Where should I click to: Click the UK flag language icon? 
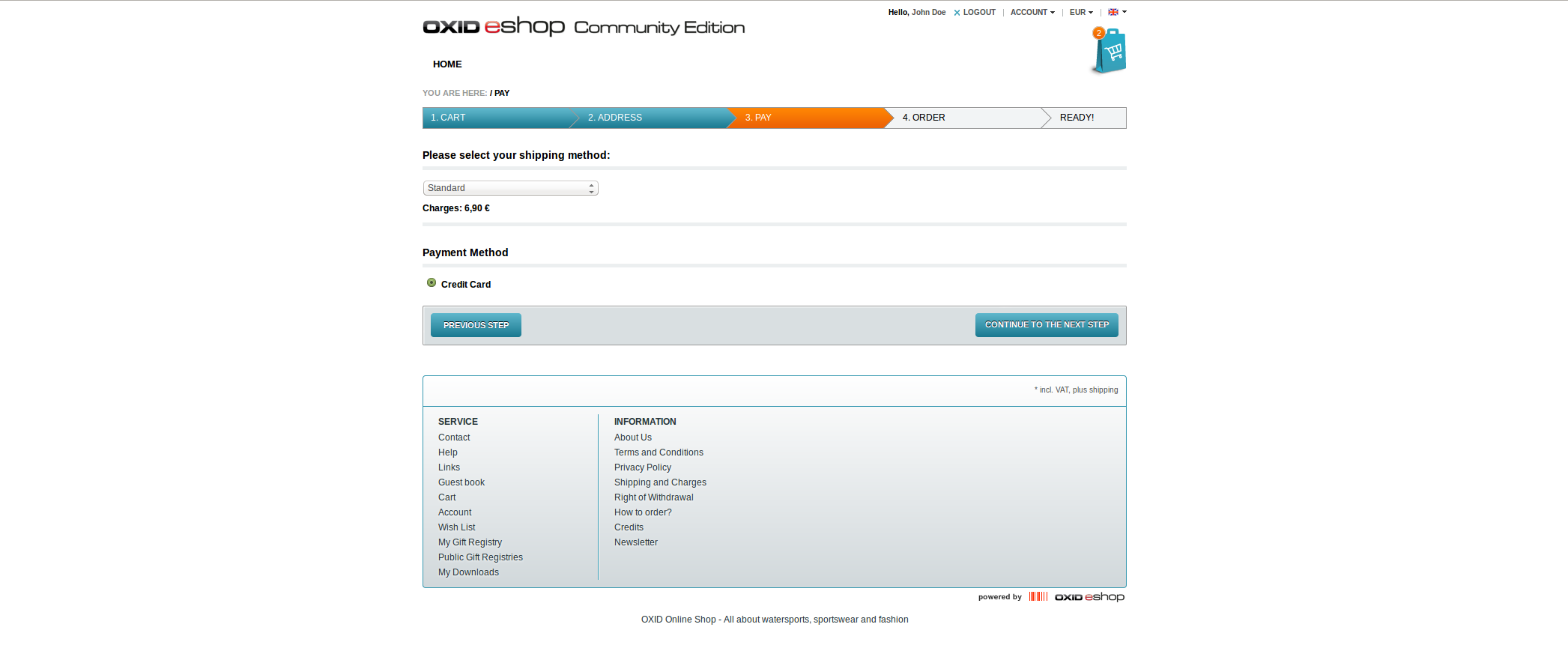(1114, 12)
